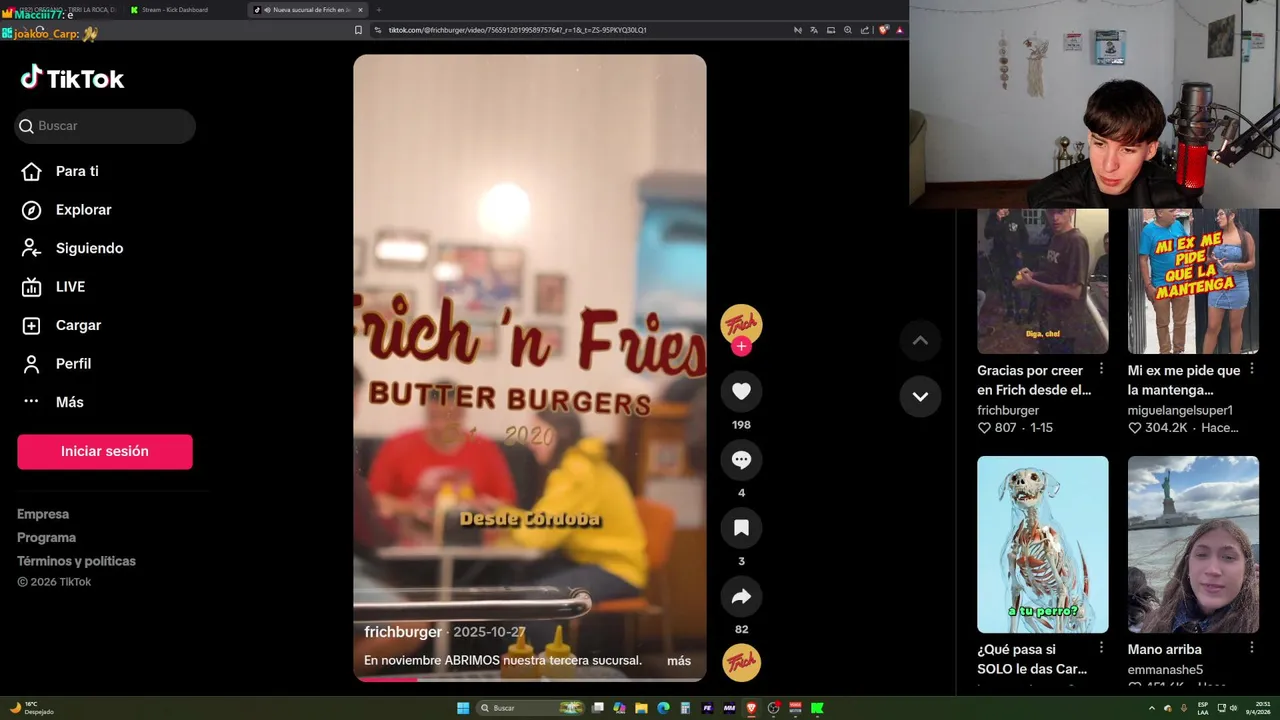Click the Iniciar sesión button
The height and width of the screenshot is (720, 1280).
pyautogui.click(x=105, y=451)
